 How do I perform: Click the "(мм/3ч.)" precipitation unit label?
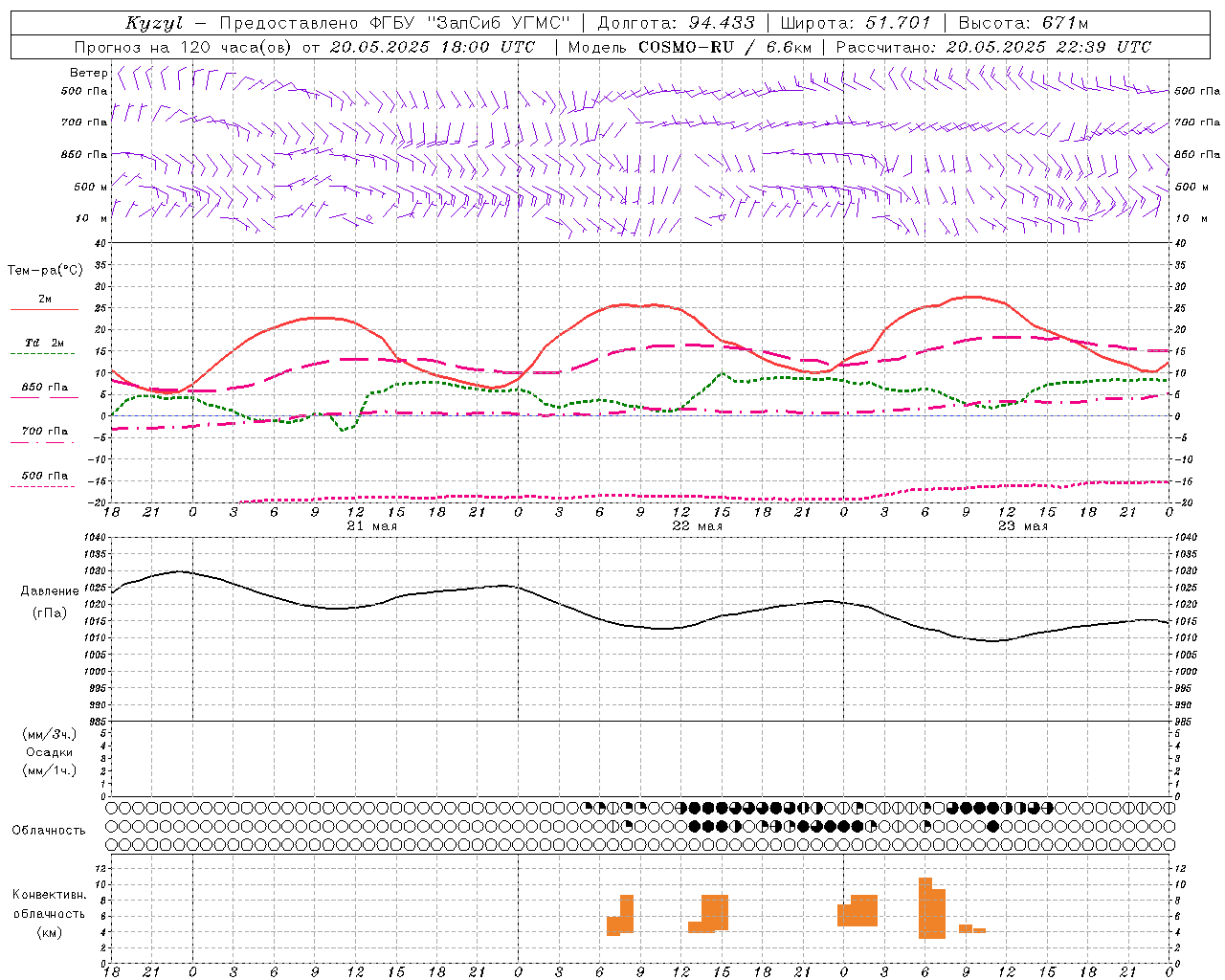pos(50,734)
